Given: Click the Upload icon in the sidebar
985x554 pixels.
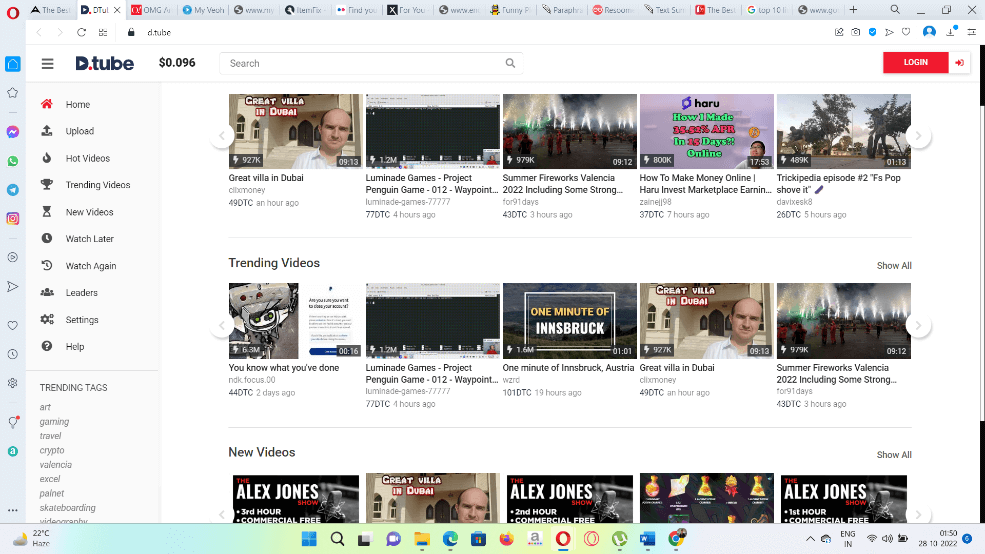Looking at the screenshot, I should point(46,131).
